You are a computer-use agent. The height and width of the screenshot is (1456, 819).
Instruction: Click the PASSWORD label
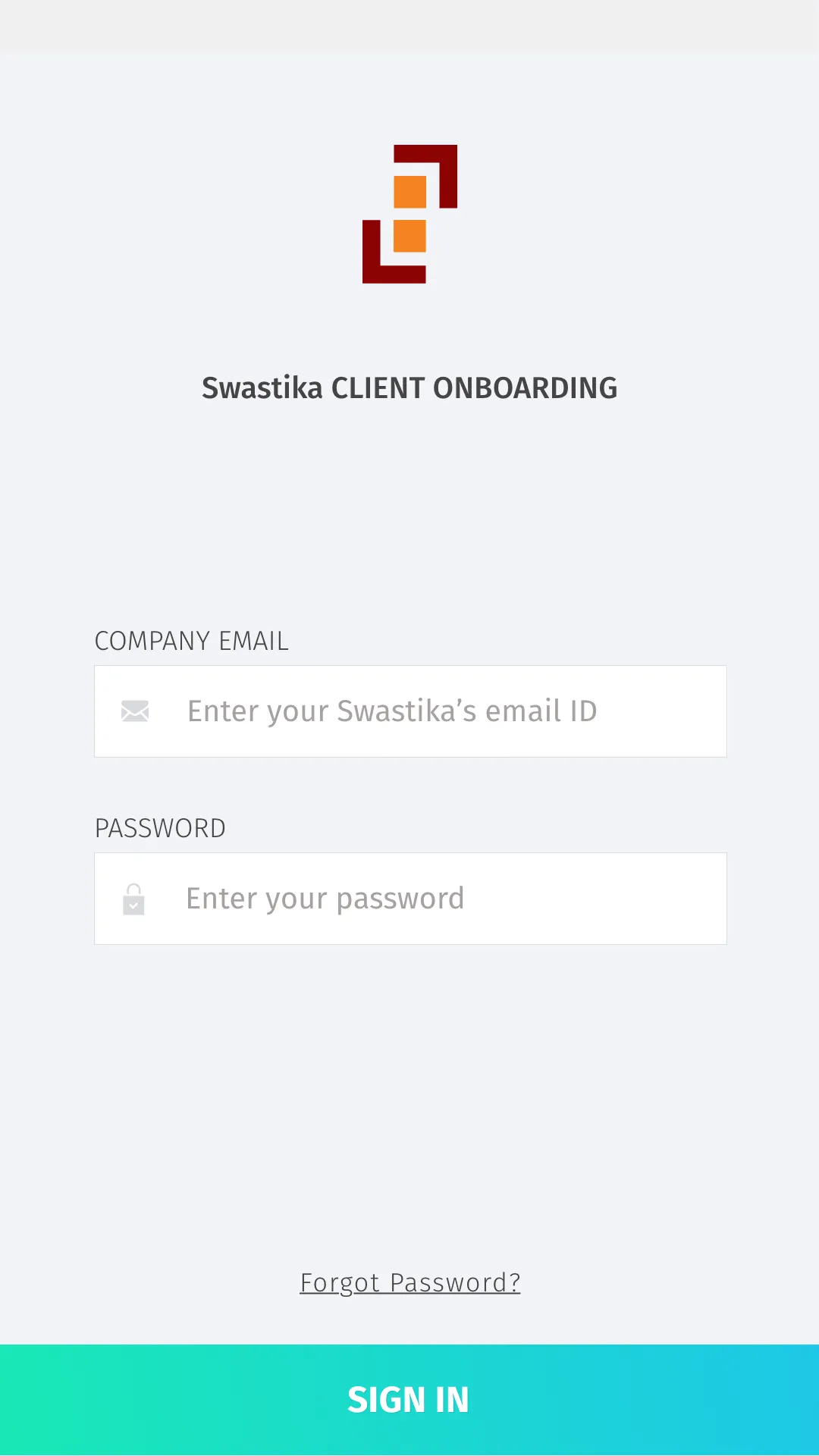click(160, 828)
